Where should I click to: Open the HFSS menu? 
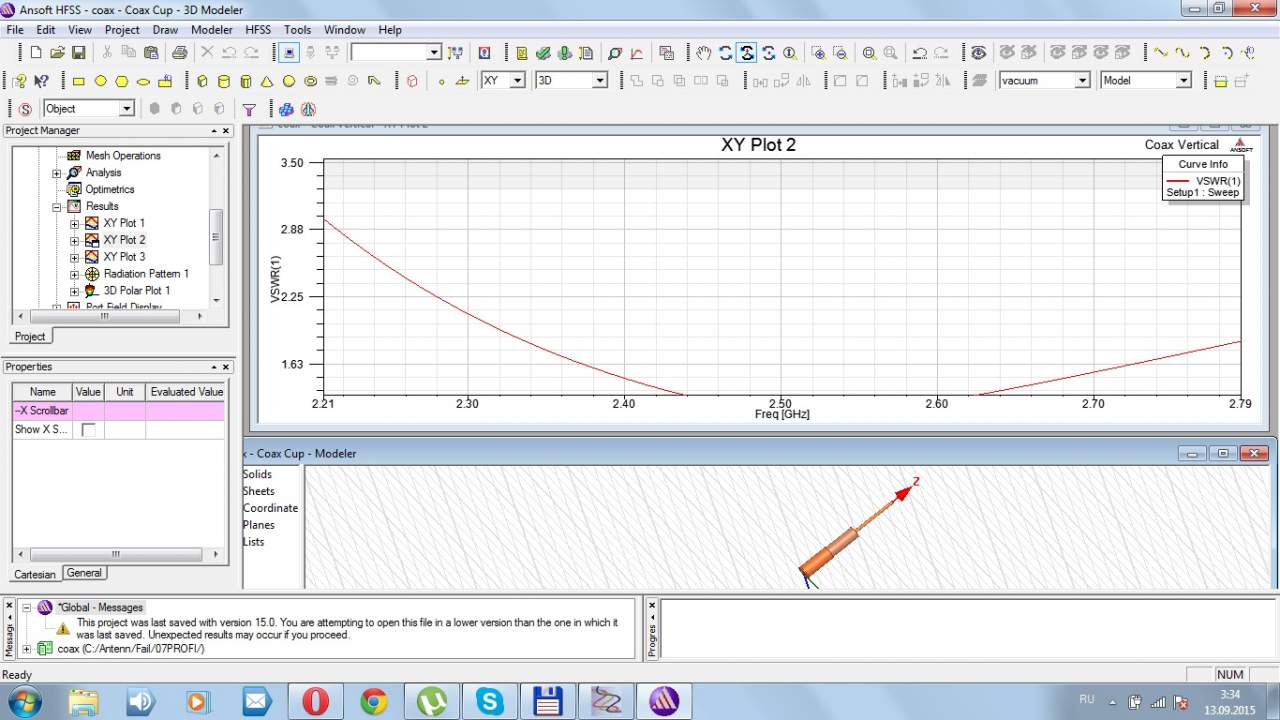(x=258, y=30)
